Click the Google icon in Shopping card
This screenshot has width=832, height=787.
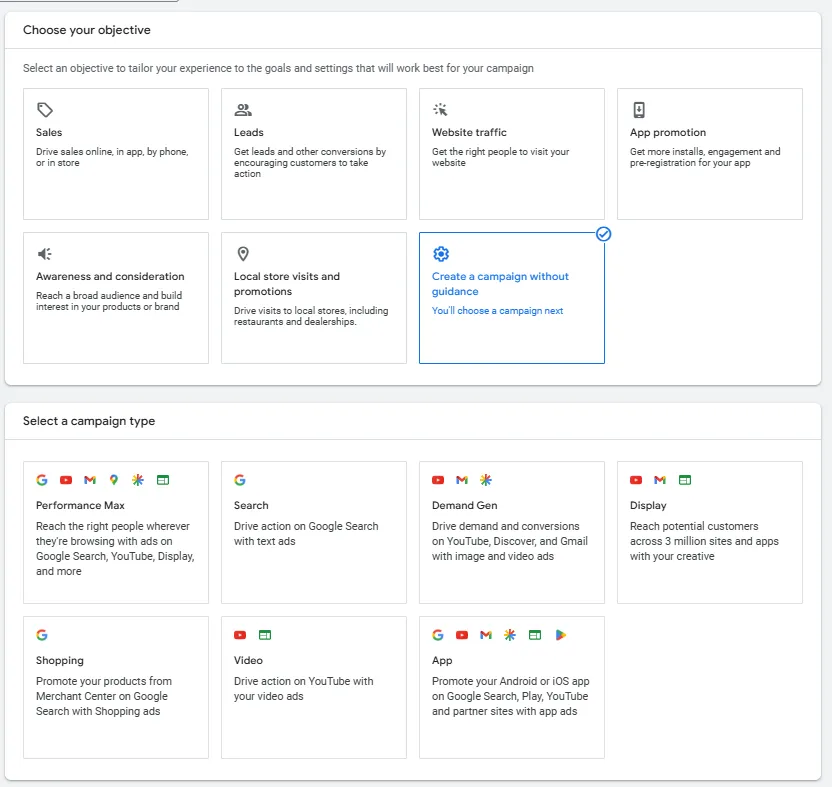click(x=42, y=635)
